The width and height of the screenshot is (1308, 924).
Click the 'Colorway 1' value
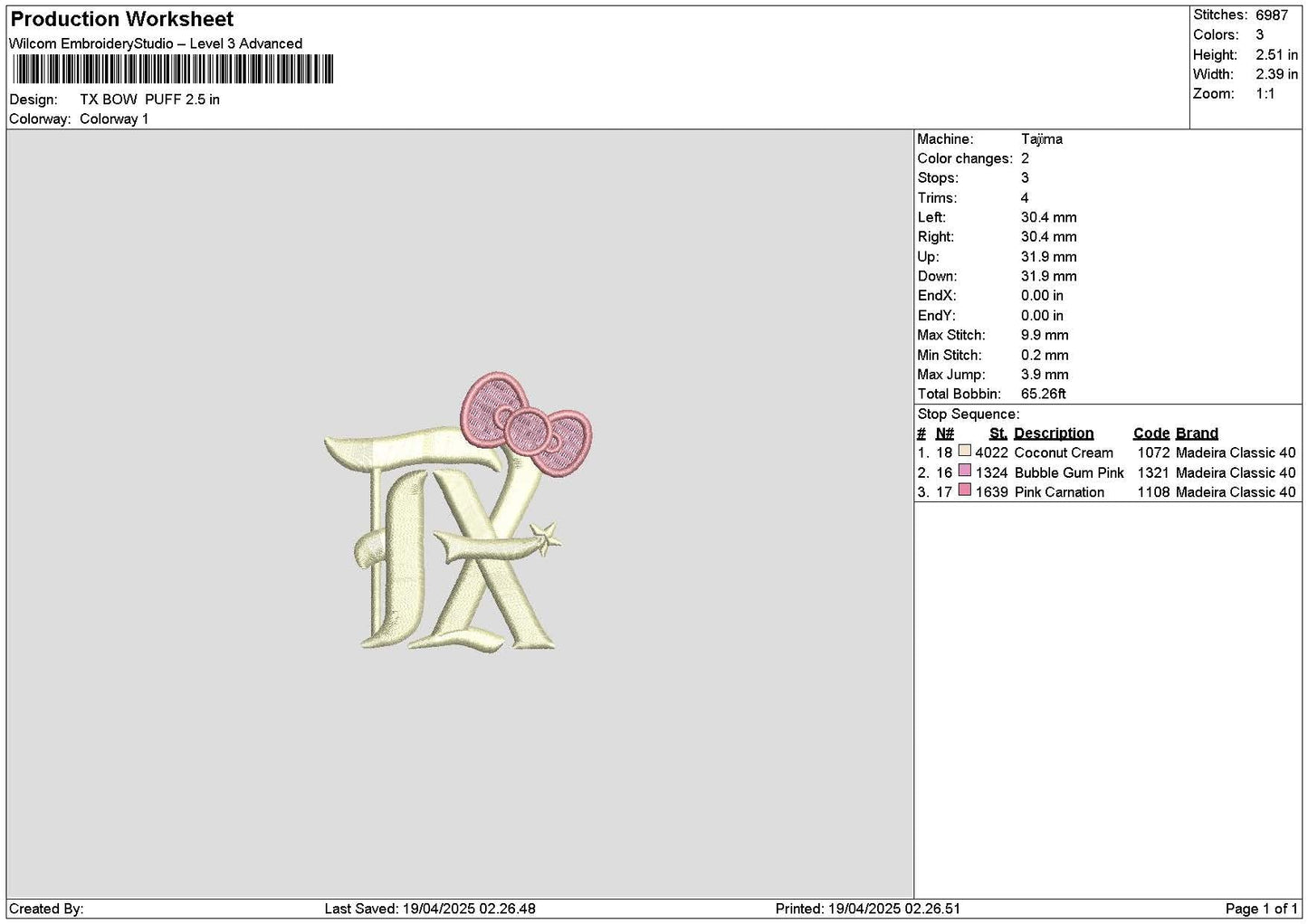114,119
